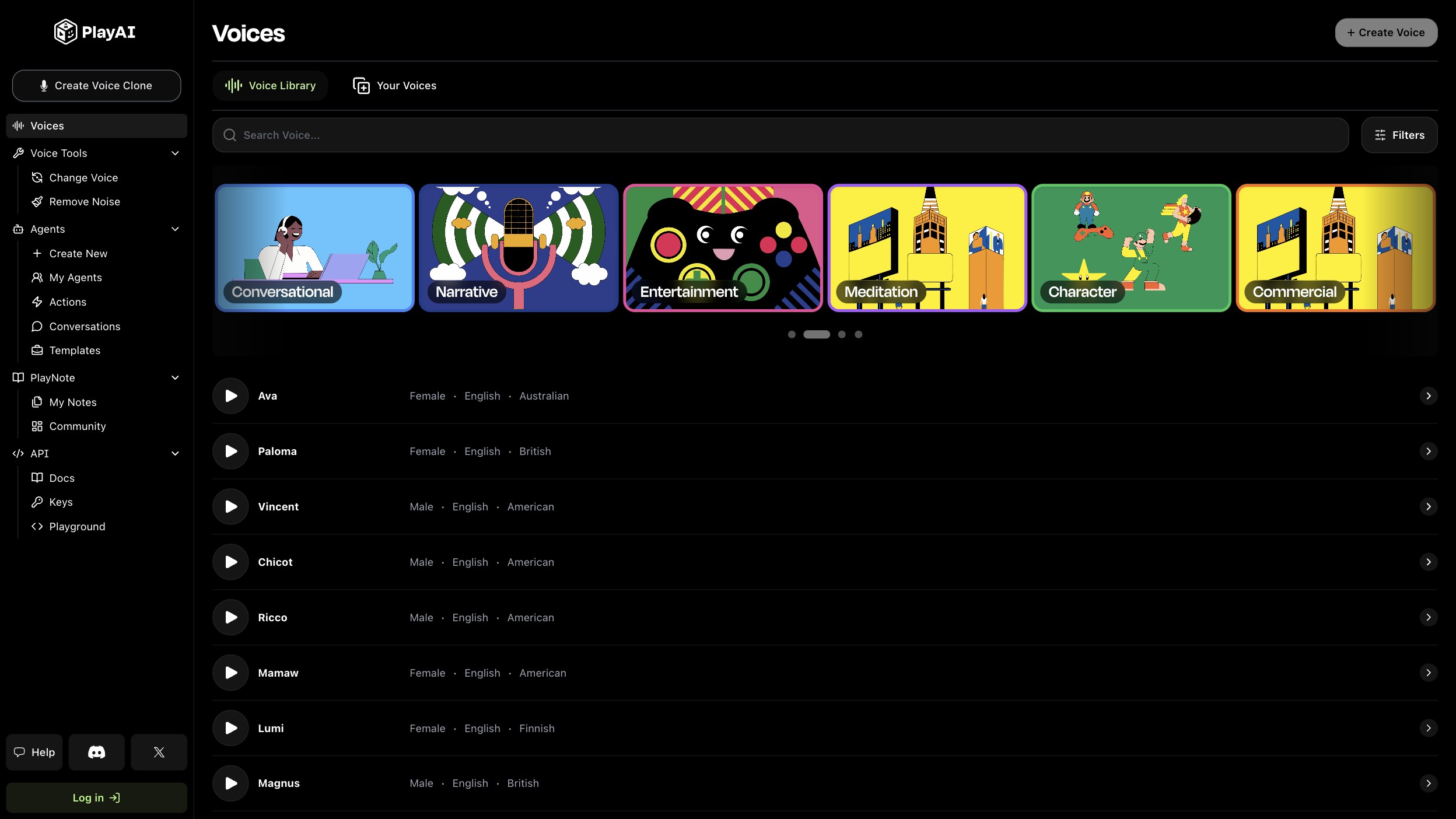
Task: Open the X social icon
Action: tap(159, 752)
